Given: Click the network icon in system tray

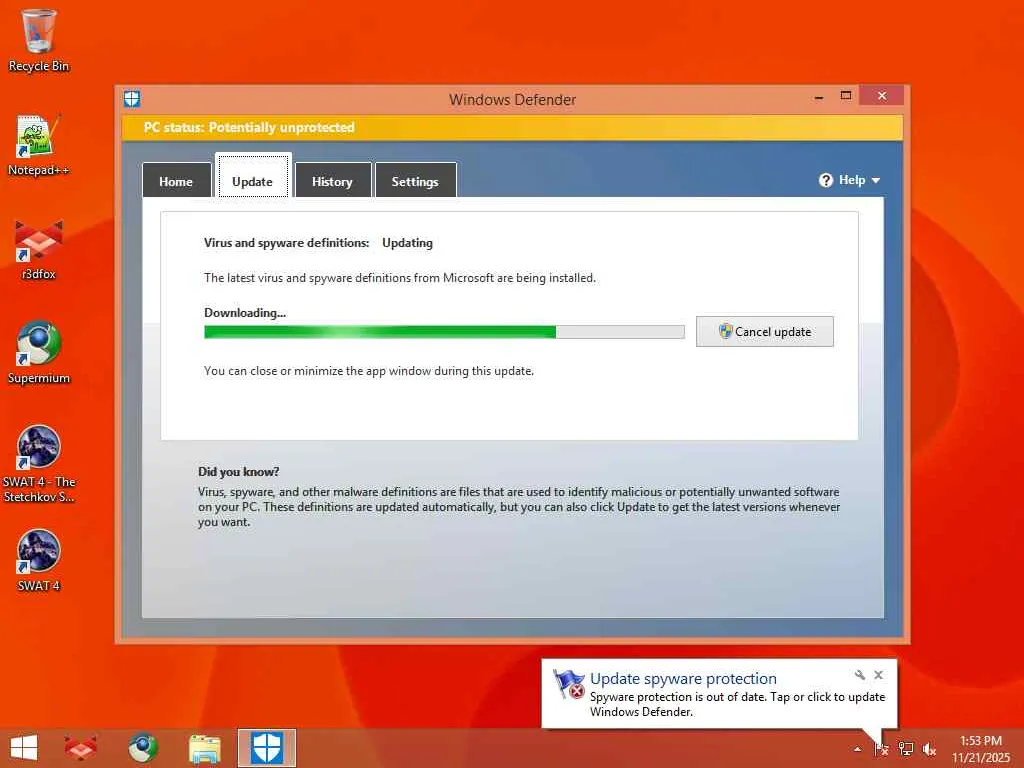Looking at the screenshot, I should coord(906,749).
